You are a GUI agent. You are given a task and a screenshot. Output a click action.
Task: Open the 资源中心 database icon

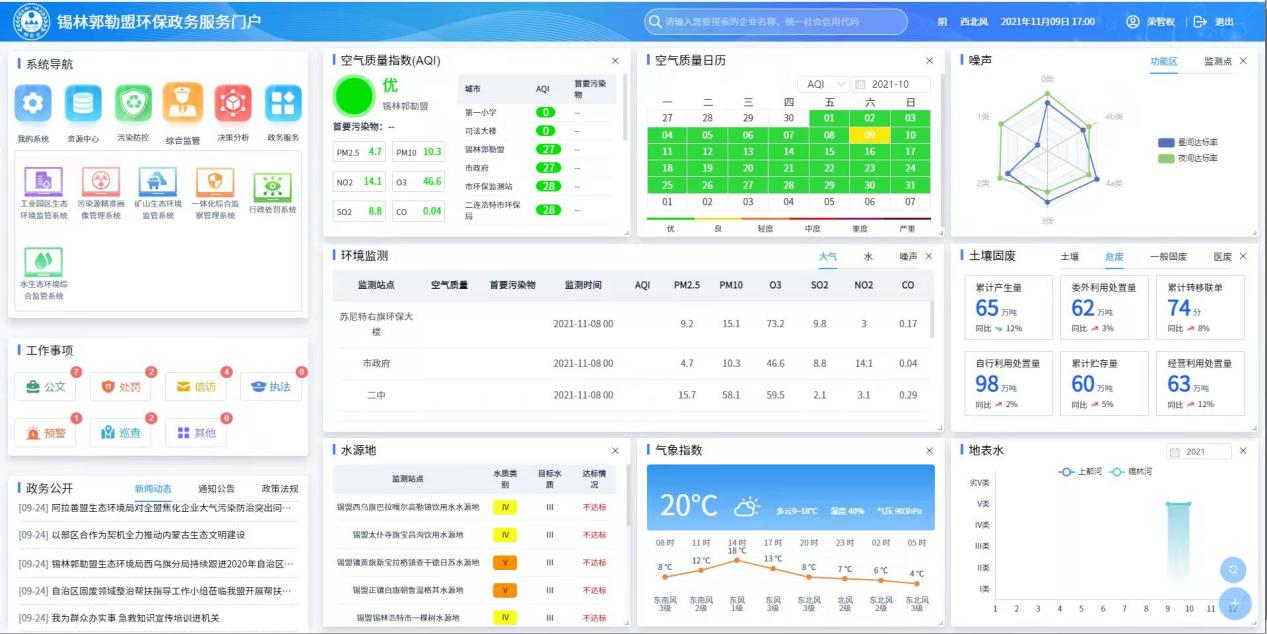pos(83,102)
